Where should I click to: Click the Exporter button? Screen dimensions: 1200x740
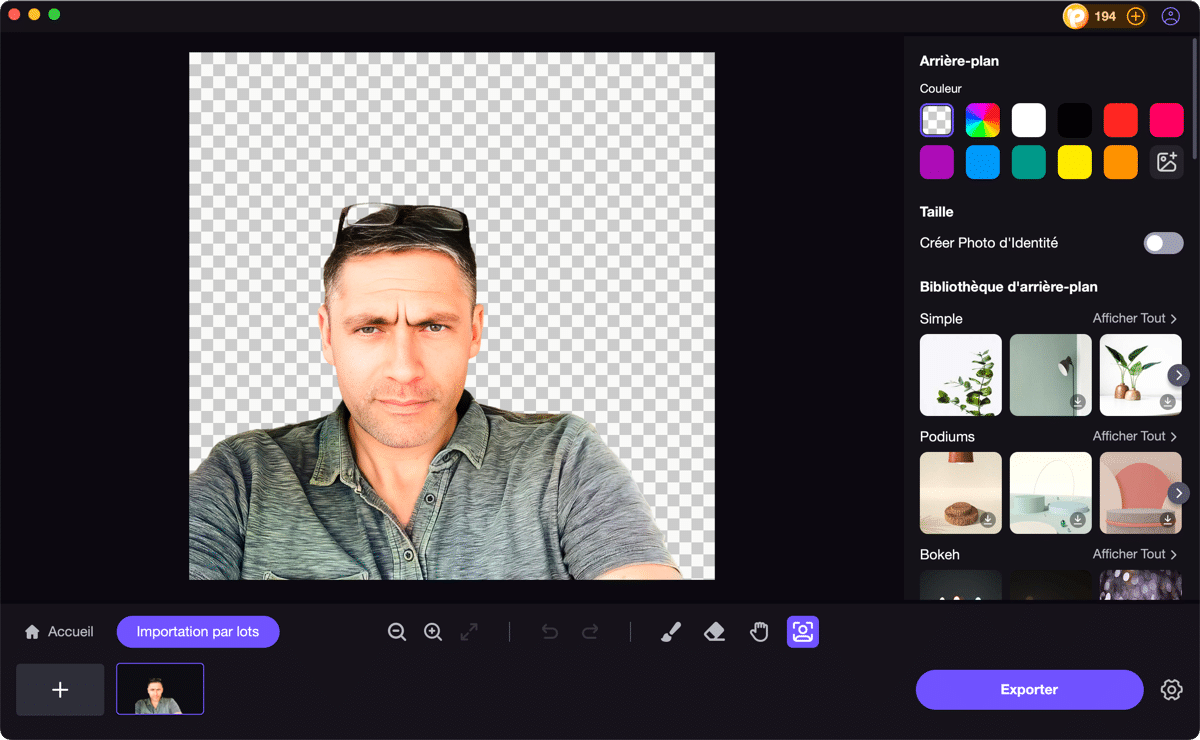[x=1029, y=690]
